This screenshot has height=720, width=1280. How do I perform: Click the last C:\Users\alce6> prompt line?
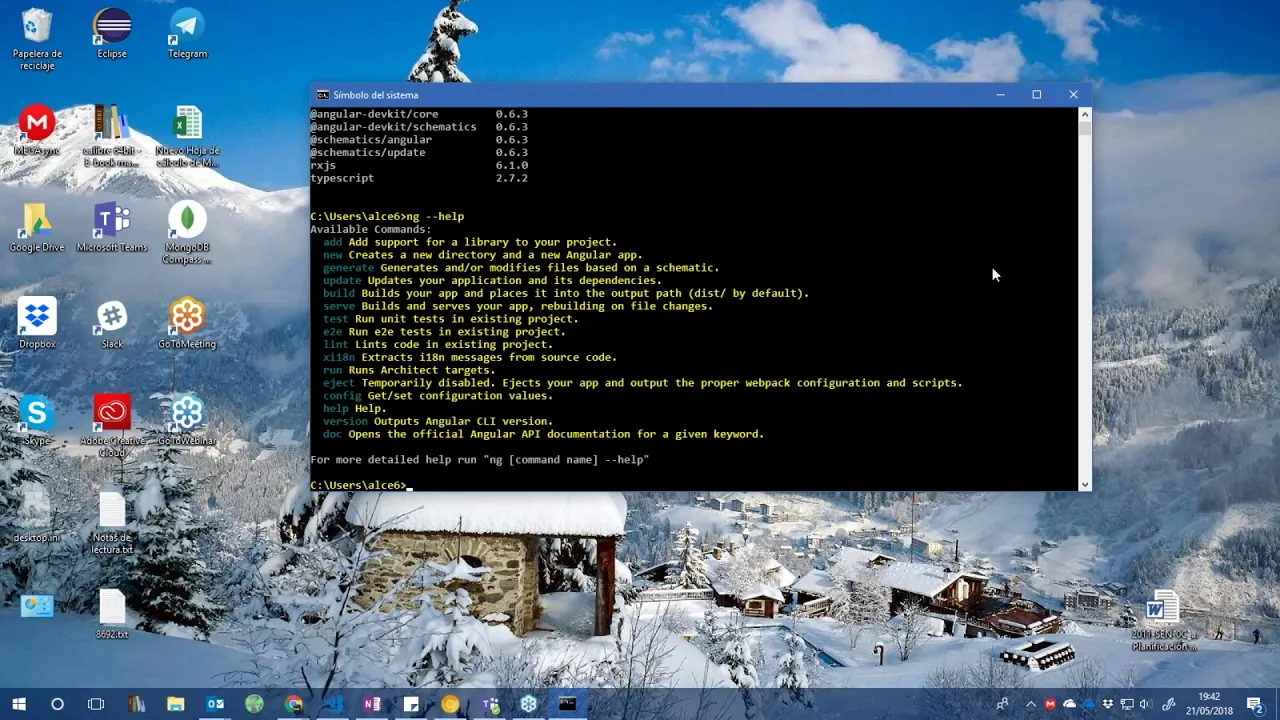pyautogui.click(x=358, y=485)
